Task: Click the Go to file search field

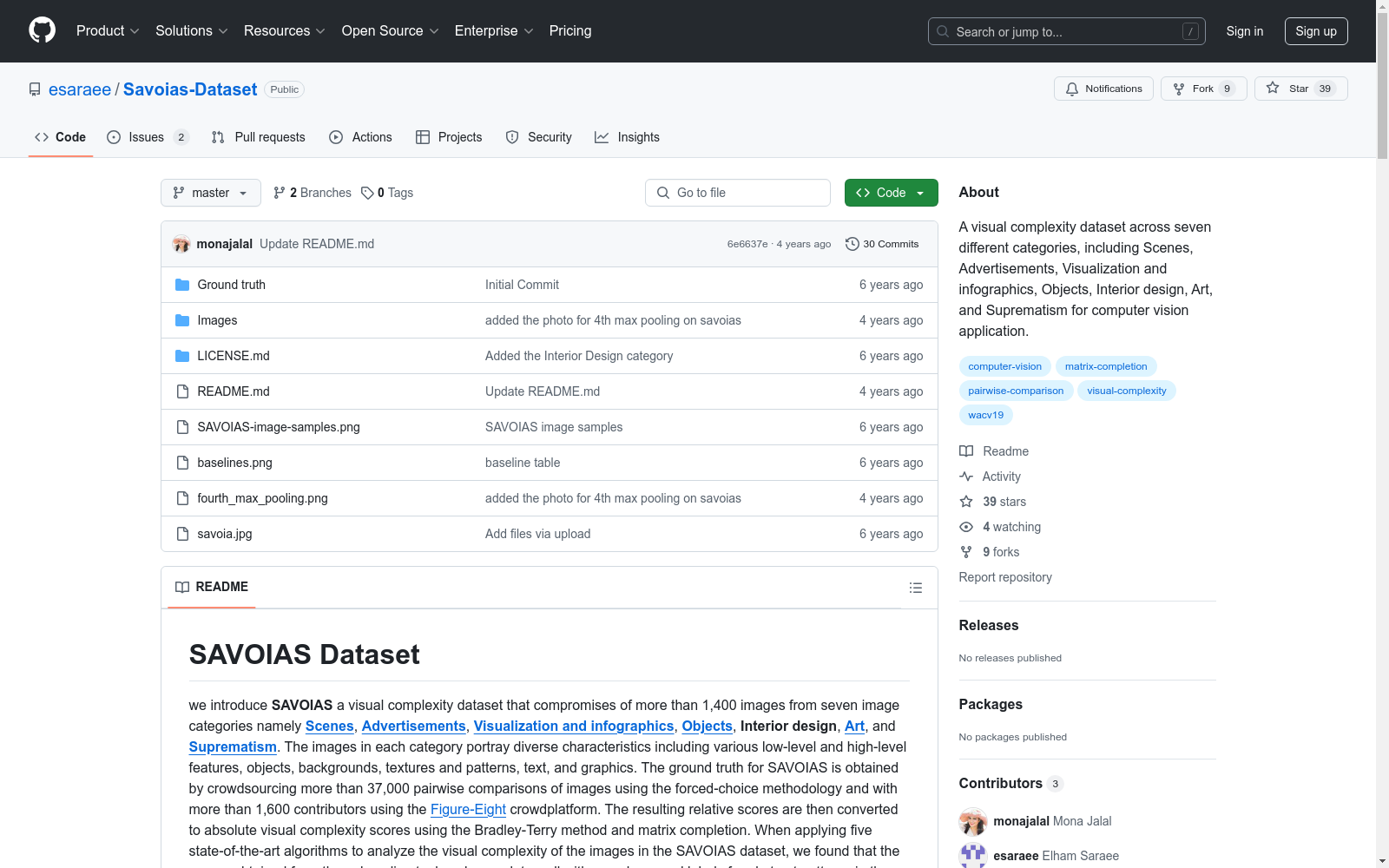Action: point(738,193)
